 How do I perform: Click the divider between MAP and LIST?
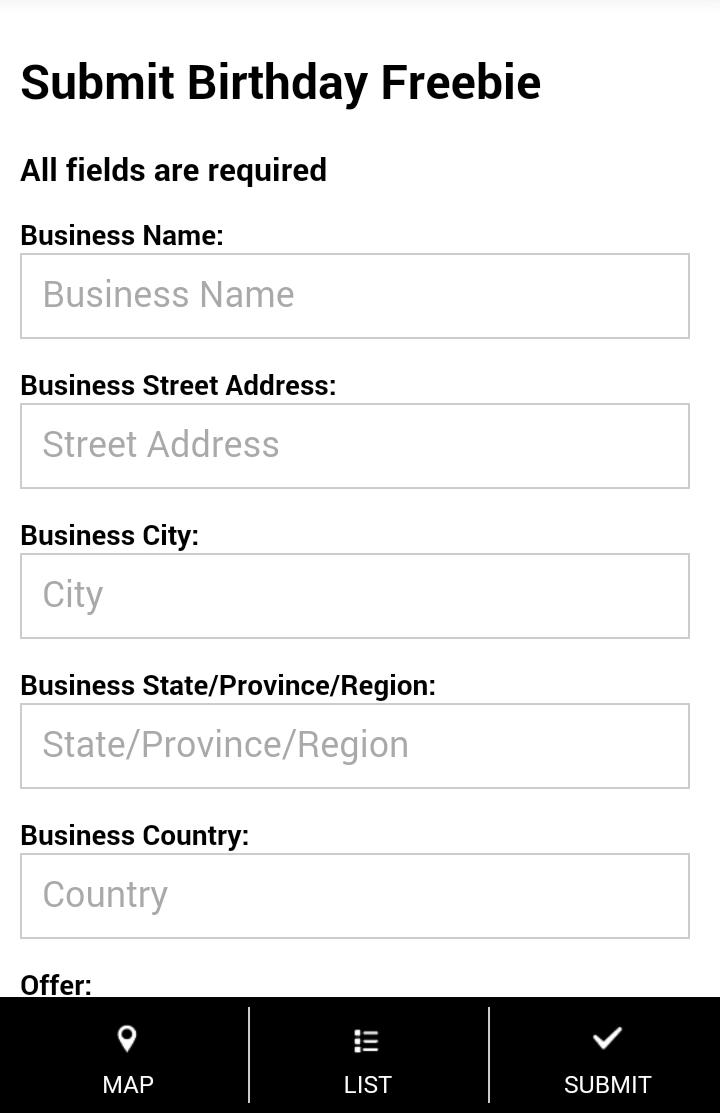tap(249, 1055)
